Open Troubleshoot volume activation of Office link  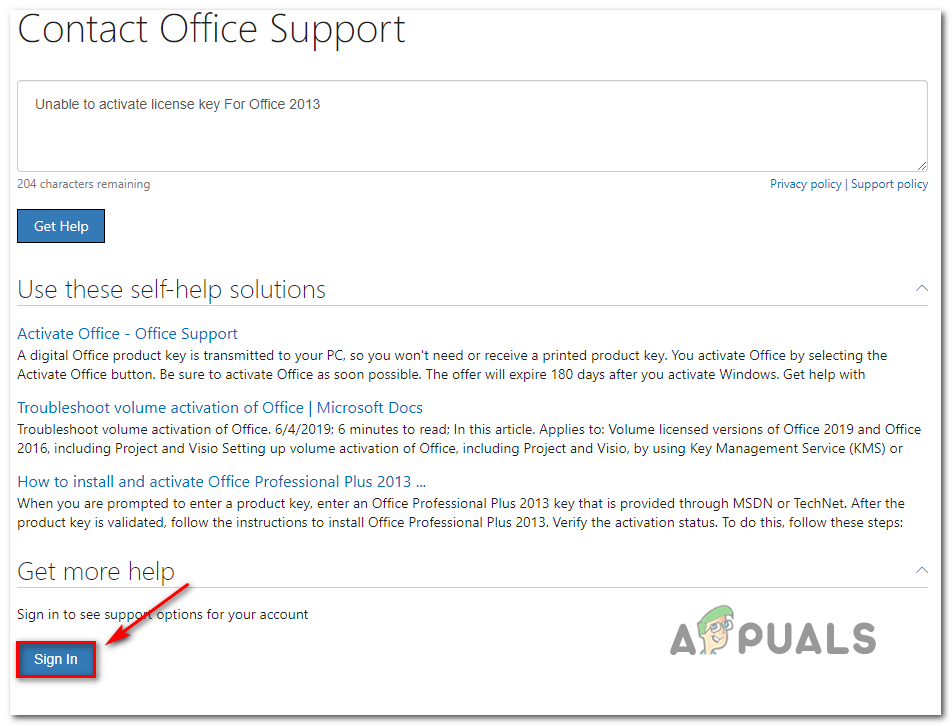tap(220, 408)
